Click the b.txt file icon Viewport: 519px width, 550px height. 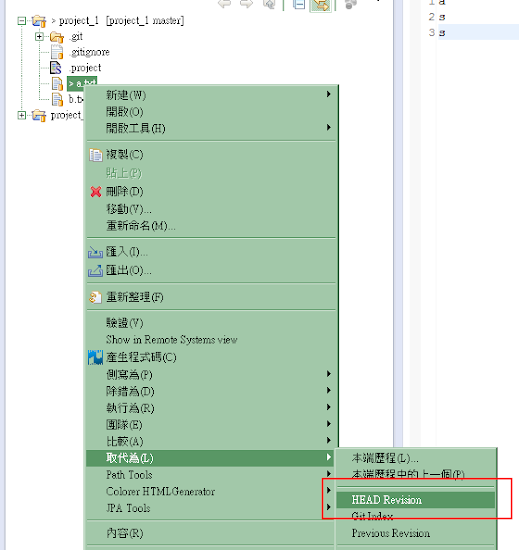point(57,99)
